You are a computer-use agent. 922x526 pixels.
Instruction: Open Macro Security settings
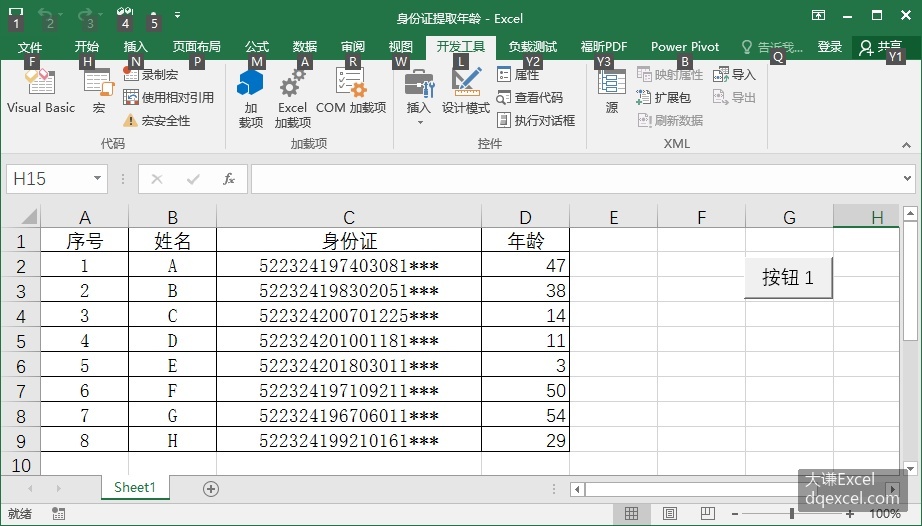point(156,120)
